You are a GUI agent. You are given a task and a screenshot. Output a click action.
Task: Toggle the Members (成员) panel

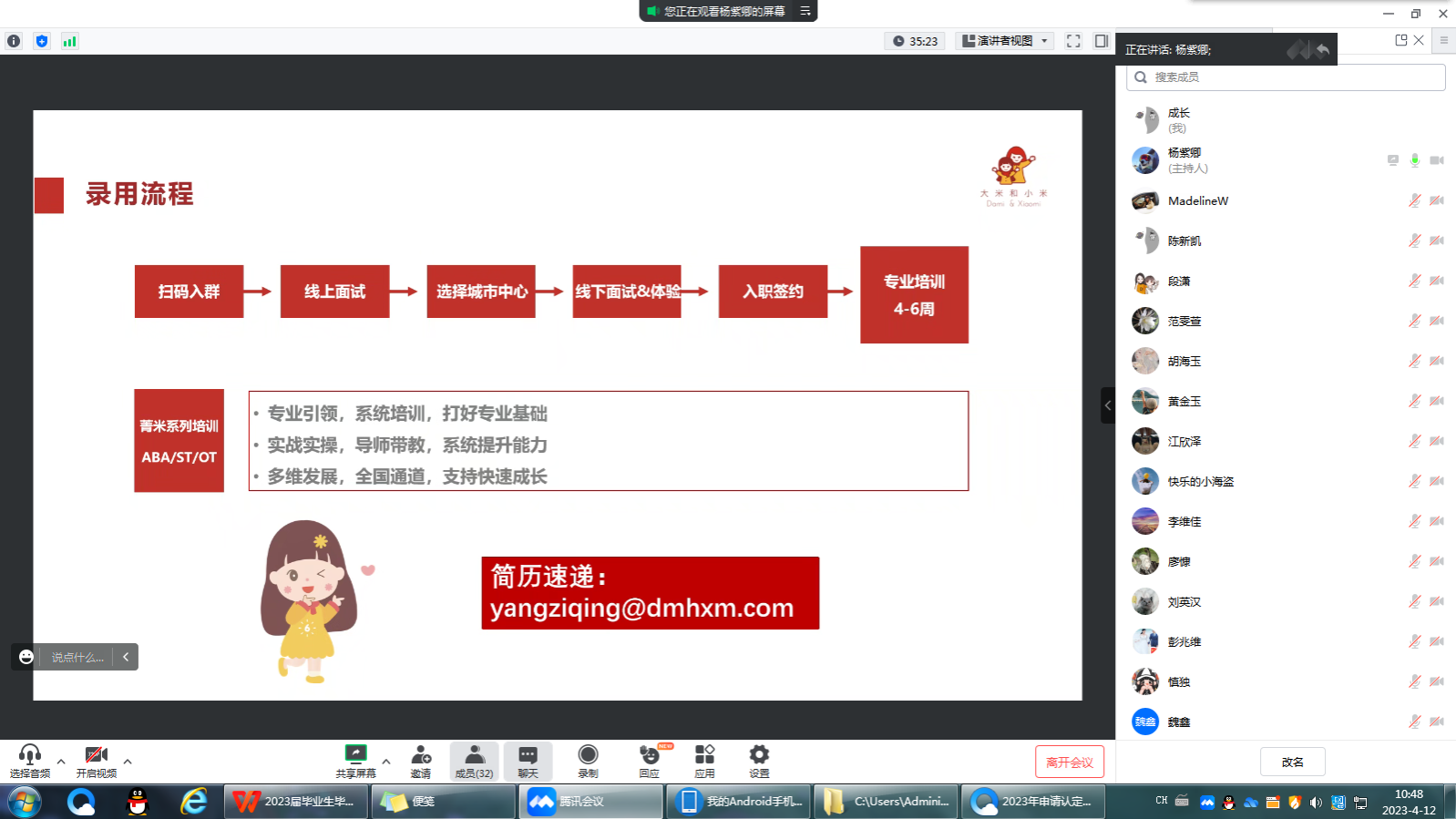pos(474,760)
